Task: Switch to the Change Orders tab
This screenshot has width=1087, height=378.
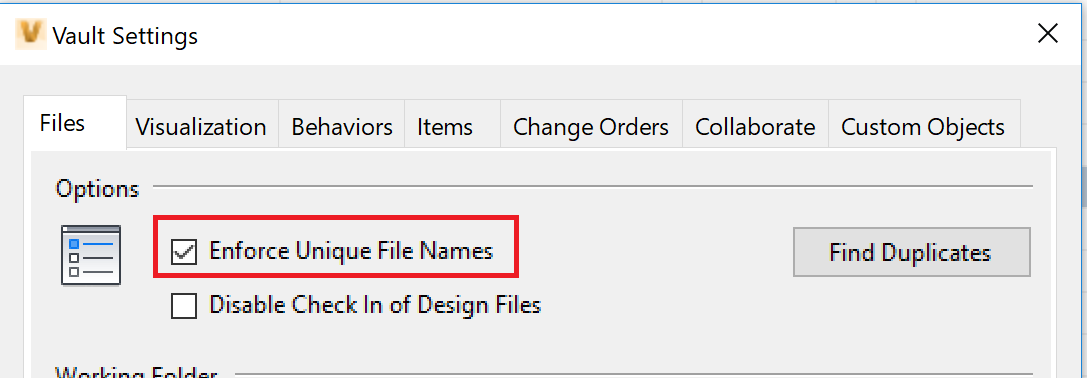Action: tap(591, 127)
